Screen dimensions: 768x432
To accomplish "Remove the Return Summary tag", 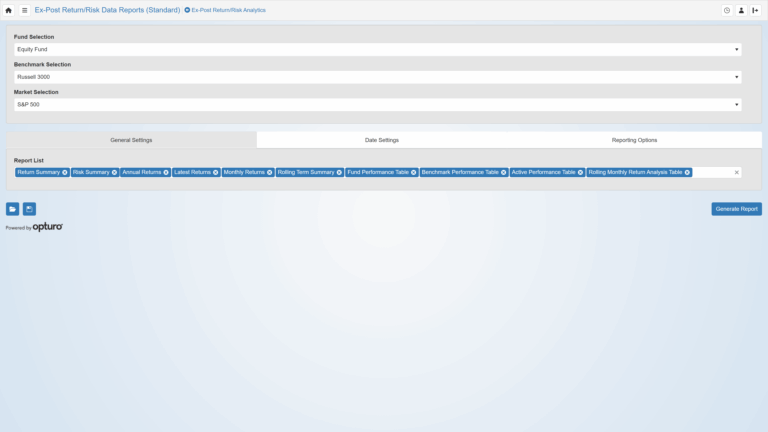I will point(65,172).
